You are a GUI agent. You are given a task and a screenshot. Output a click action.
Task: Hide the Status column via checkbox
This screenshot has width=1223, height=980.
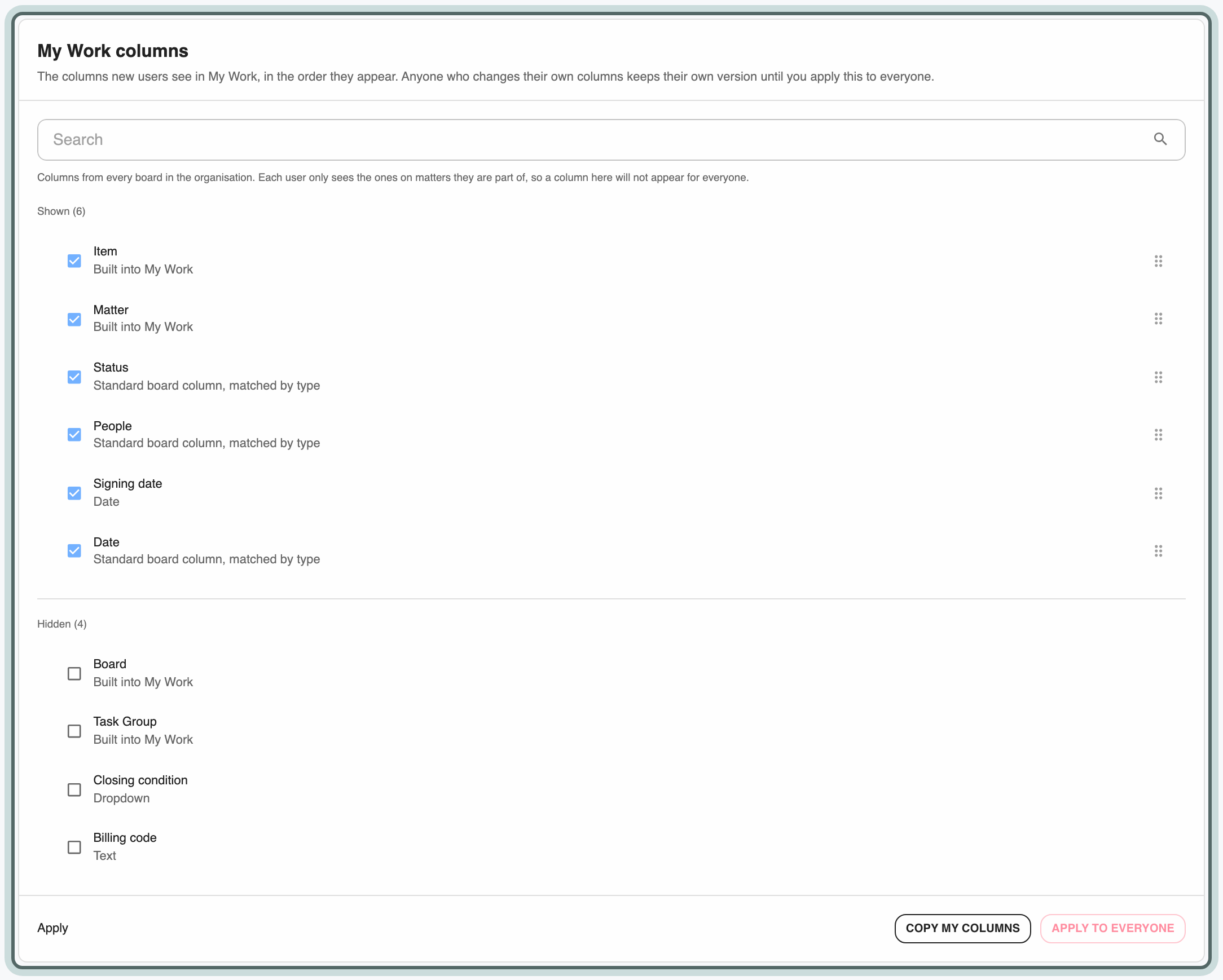74,377
